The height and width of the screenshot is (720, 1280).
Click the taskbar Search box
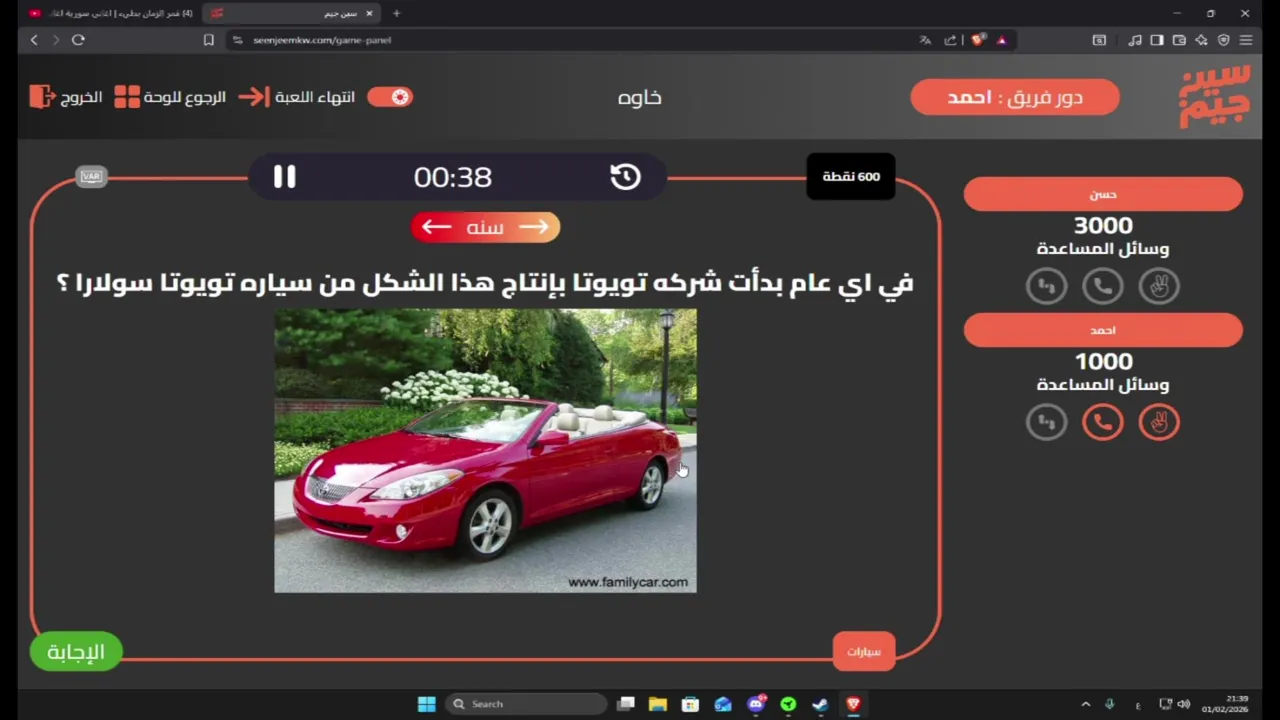click(x=525, y=704)
